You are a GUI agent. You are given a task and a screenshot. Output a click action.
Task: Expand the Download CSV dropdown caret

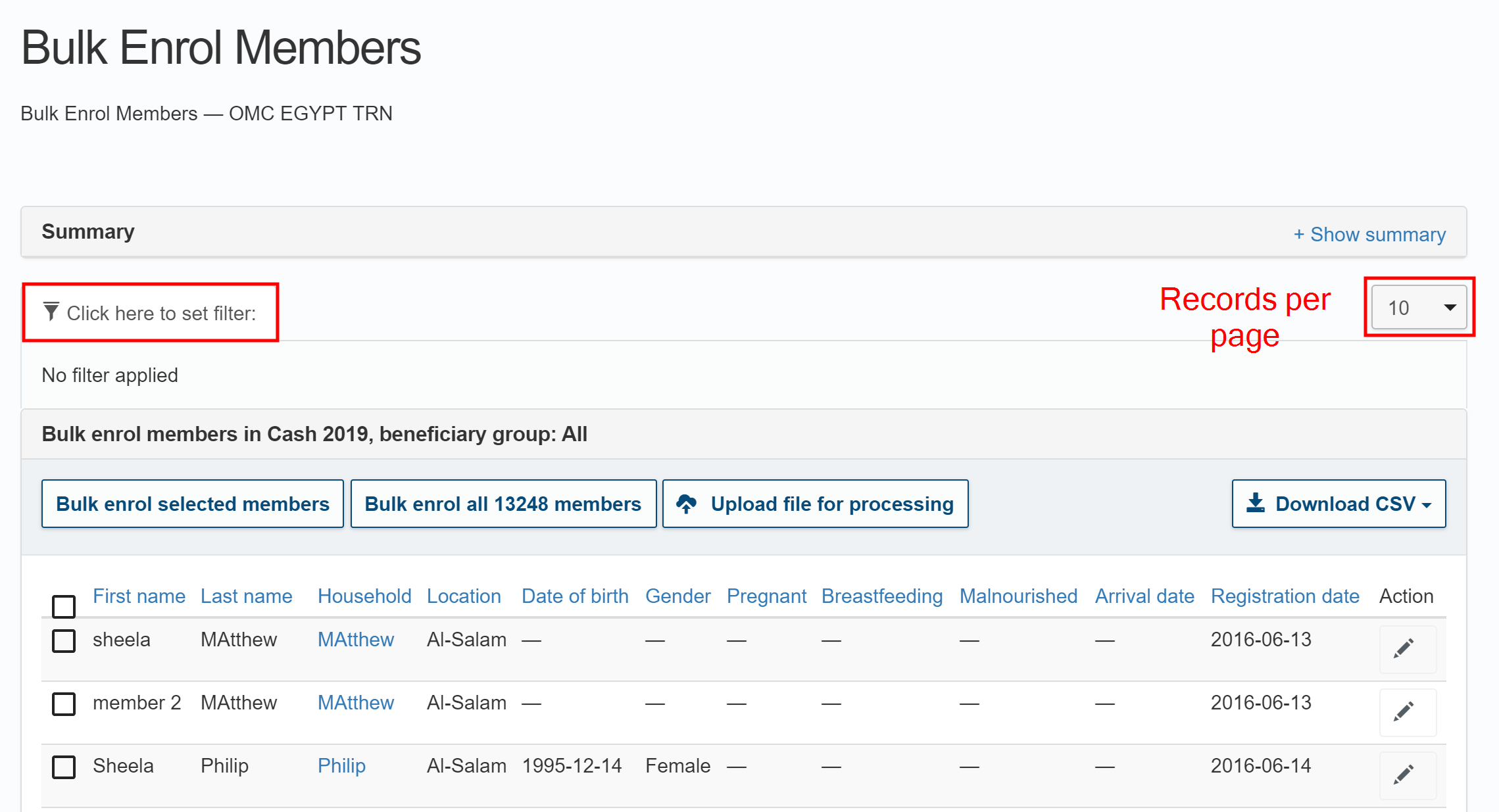(x=1426, y=505)
